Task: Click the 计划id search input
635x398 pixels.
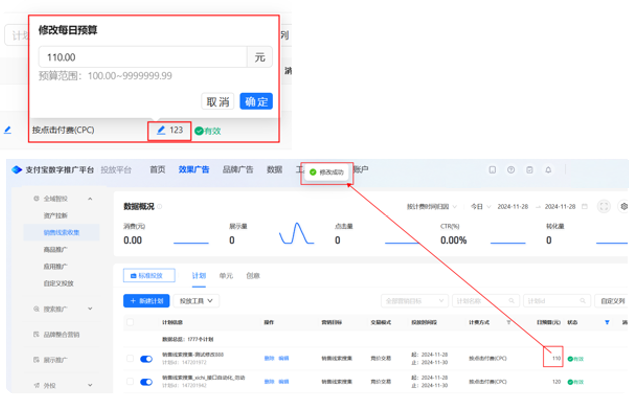Action: coord(557,301)
